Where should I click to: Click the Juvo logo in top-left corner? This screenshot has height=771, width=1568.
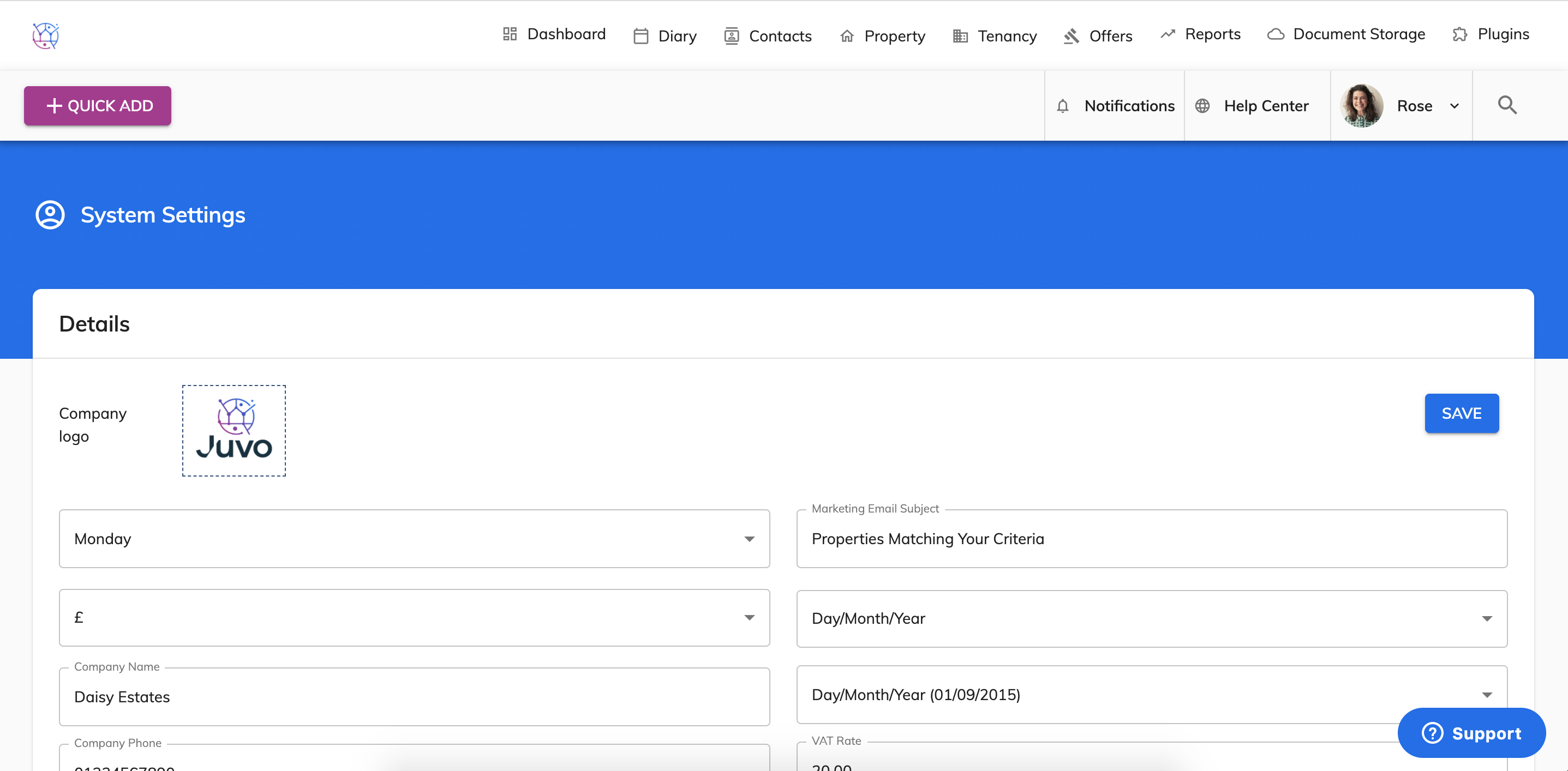click(46, 35)
